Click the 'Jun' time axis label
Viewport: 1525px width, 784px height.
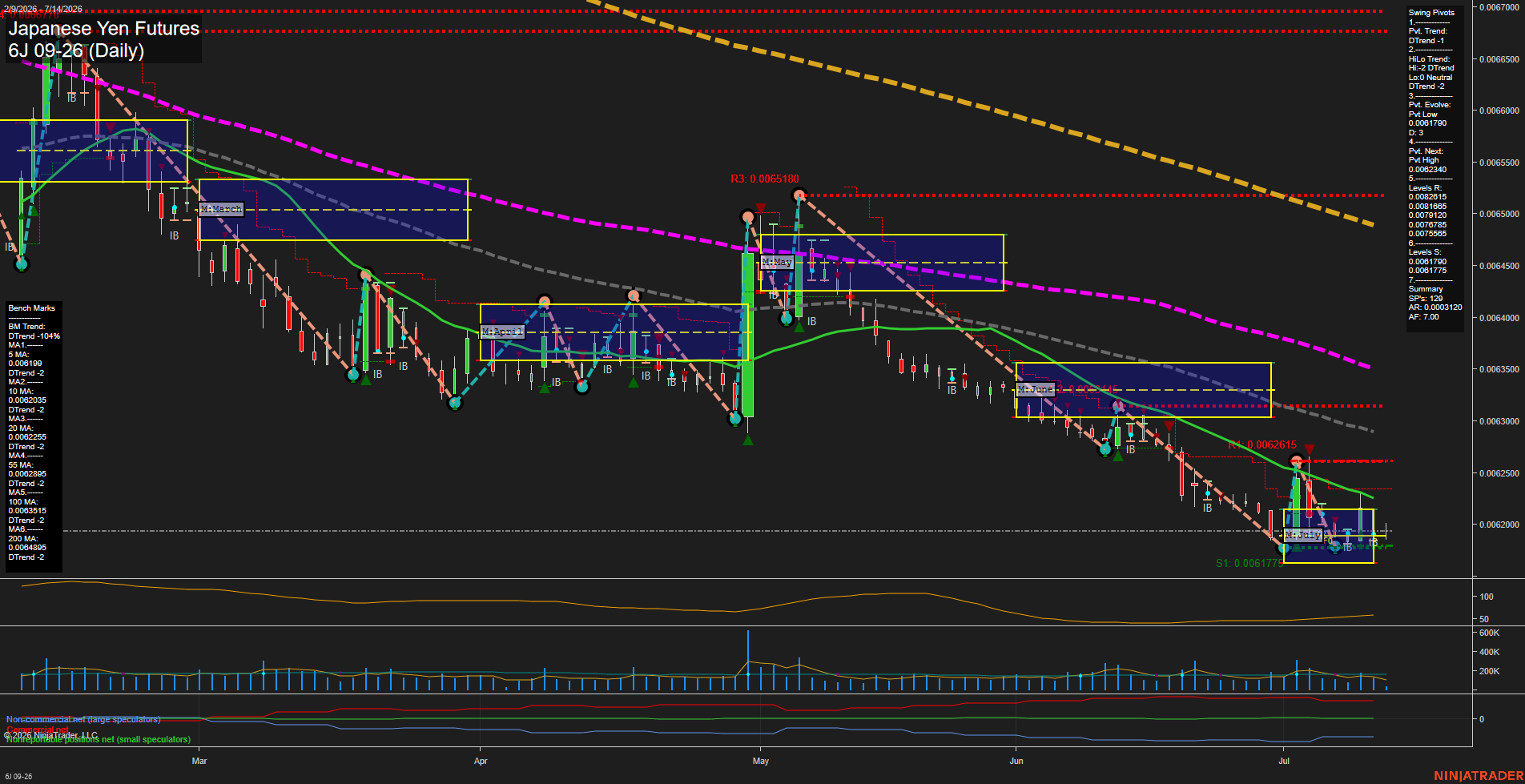click(x=1016, y=762)
